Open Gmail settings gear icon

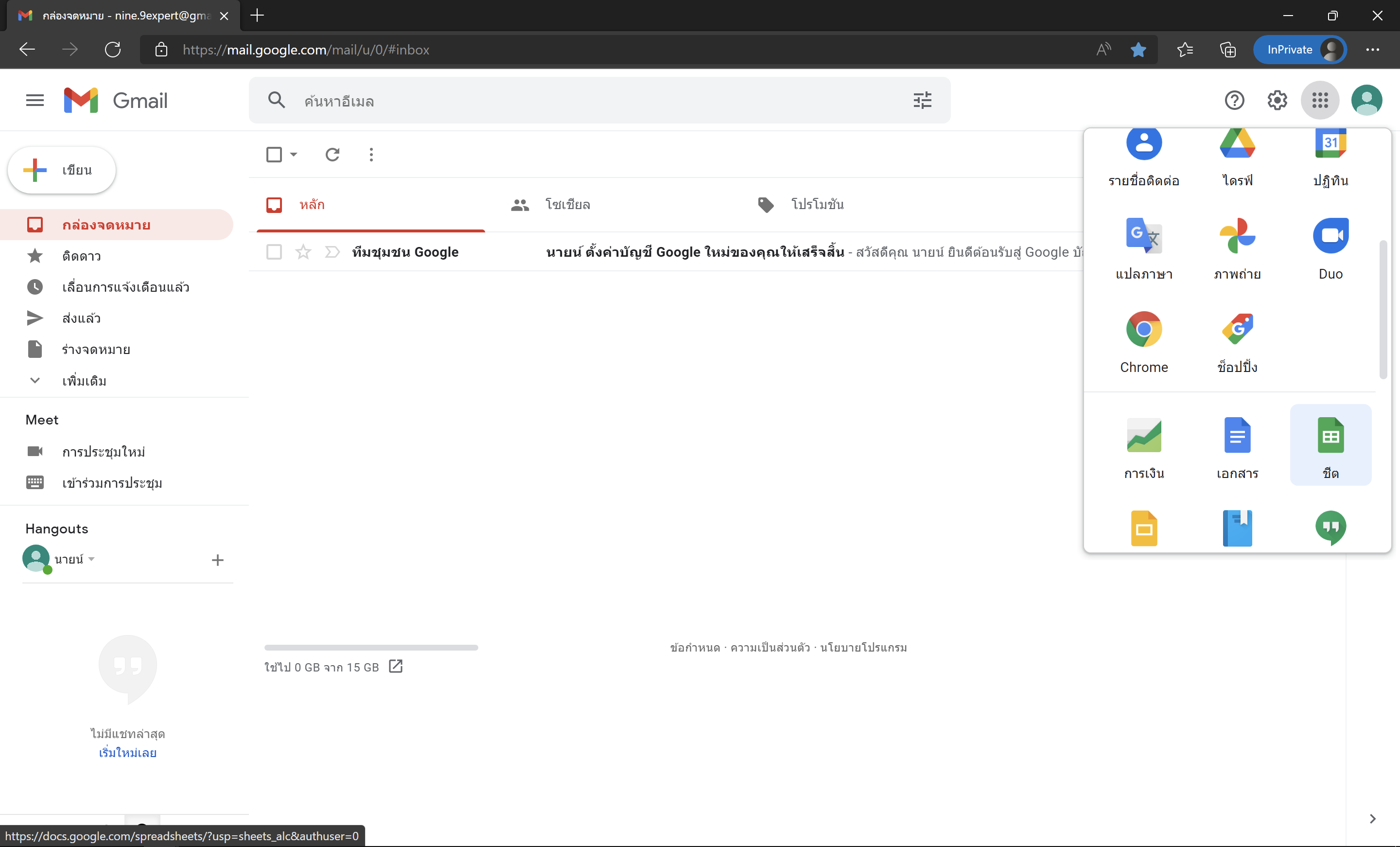[1277, 101]
